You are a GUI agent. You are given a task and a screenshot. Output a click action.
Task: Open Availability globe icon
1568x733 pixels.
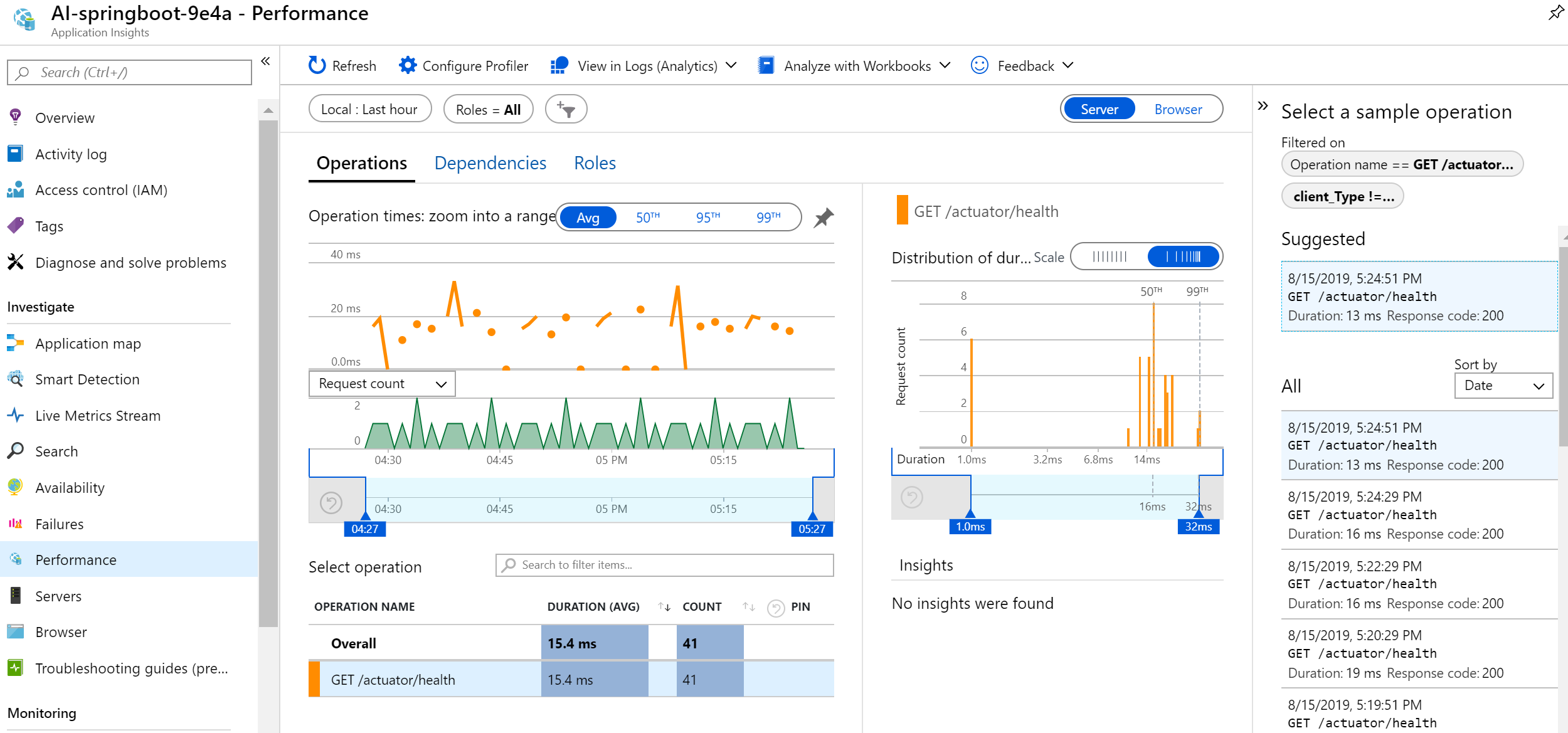click(16, 487)
